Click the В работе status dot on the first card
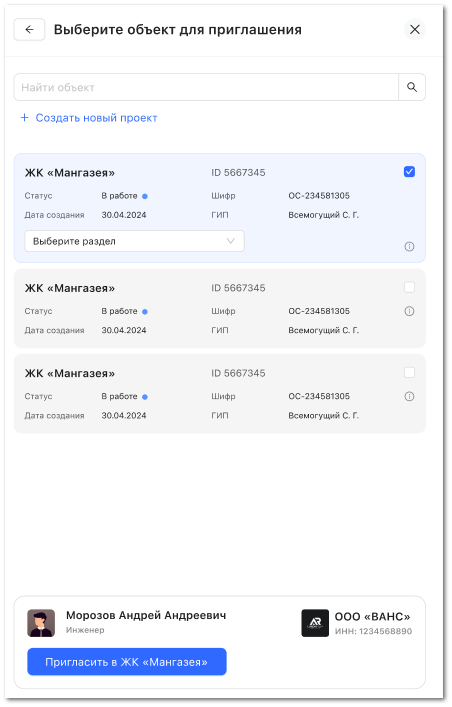The height and width of the screenshot is (707, 452). 145,196
